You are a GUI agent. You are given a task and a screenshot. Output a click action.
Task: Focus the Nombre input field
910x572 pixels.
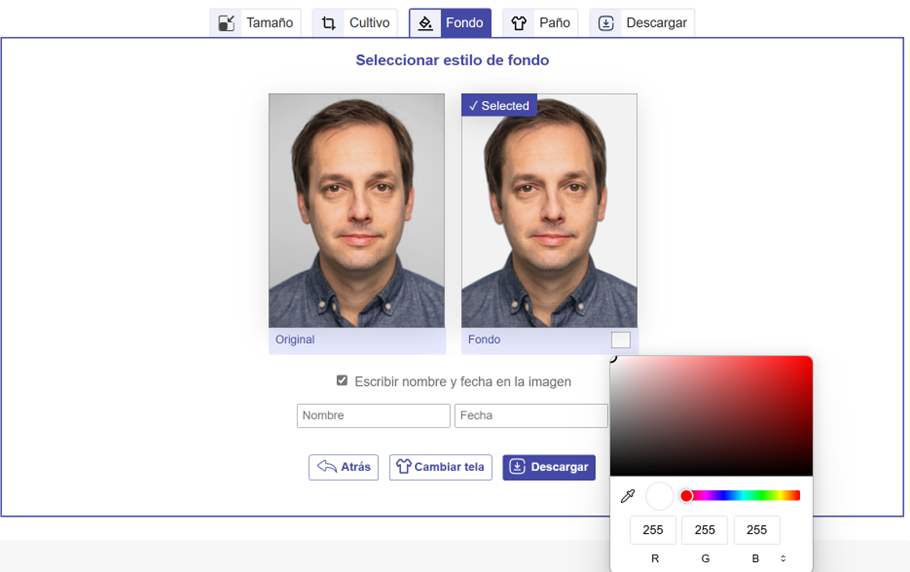click(x=373, y=416)
